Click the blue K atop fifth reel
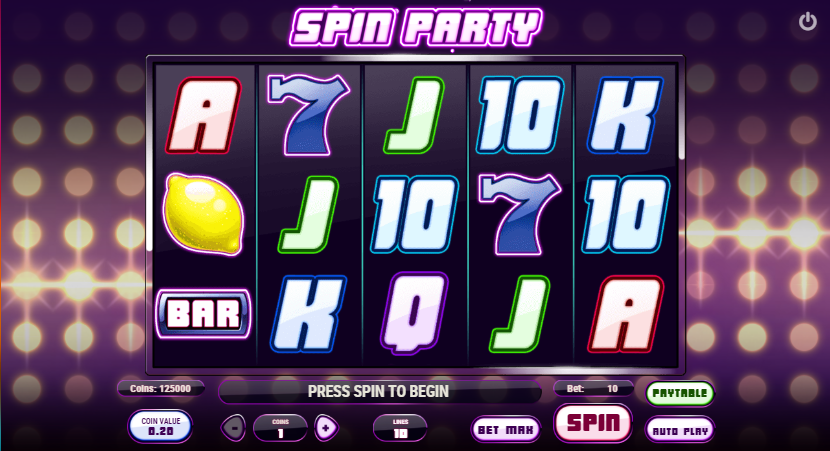 (625, 115)
